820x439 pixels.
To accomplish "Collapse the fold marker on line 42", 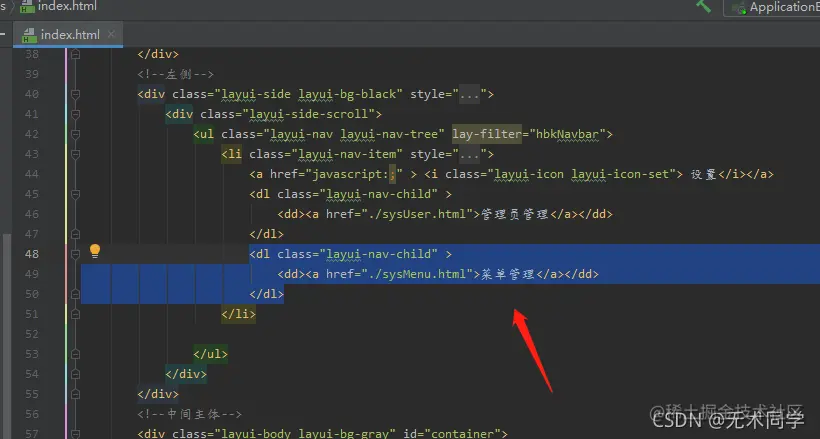I will pyautogui.click(x=75, y=134).
